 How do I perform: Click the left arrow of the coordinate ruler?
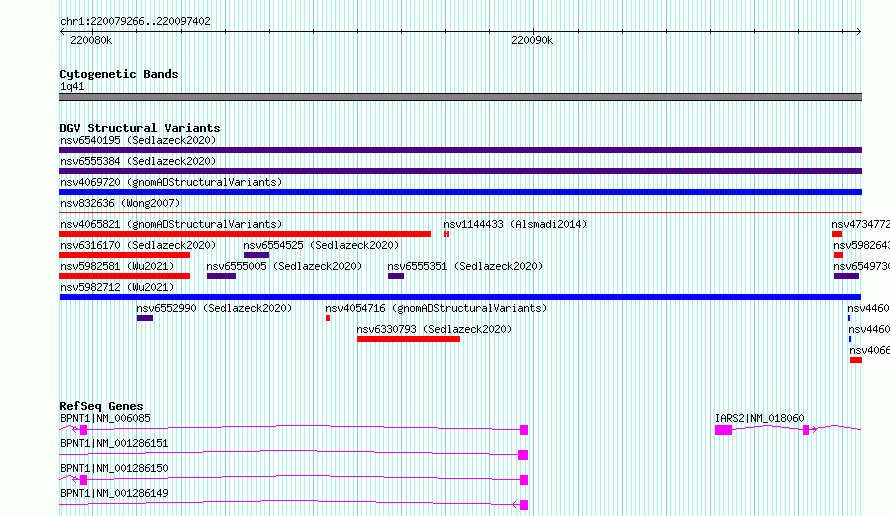tap(62, 32)
